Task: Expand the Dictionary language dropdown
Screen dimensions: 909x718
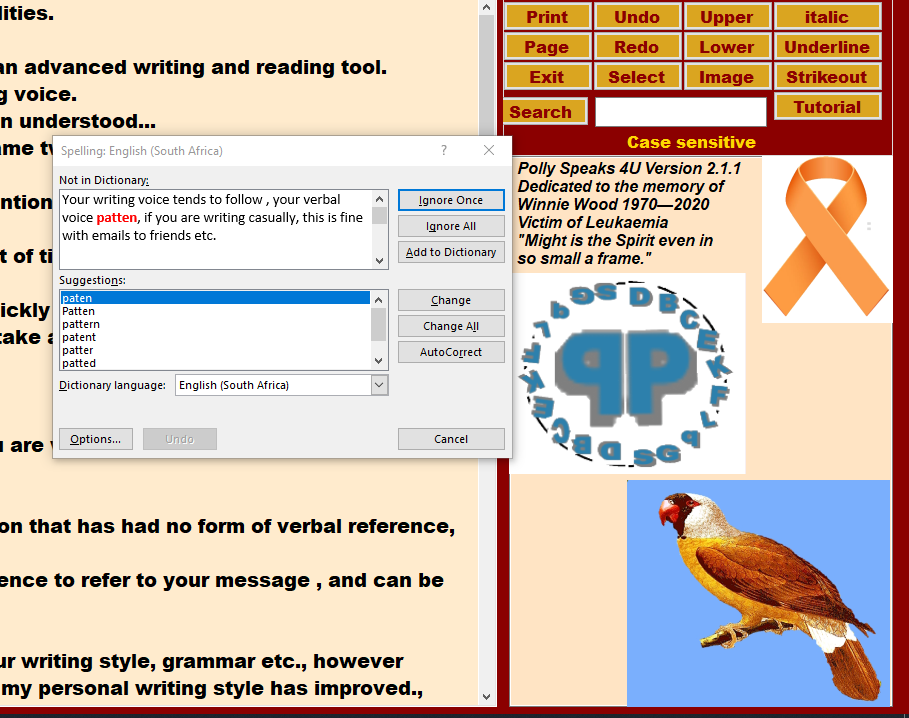Action: 379,385
